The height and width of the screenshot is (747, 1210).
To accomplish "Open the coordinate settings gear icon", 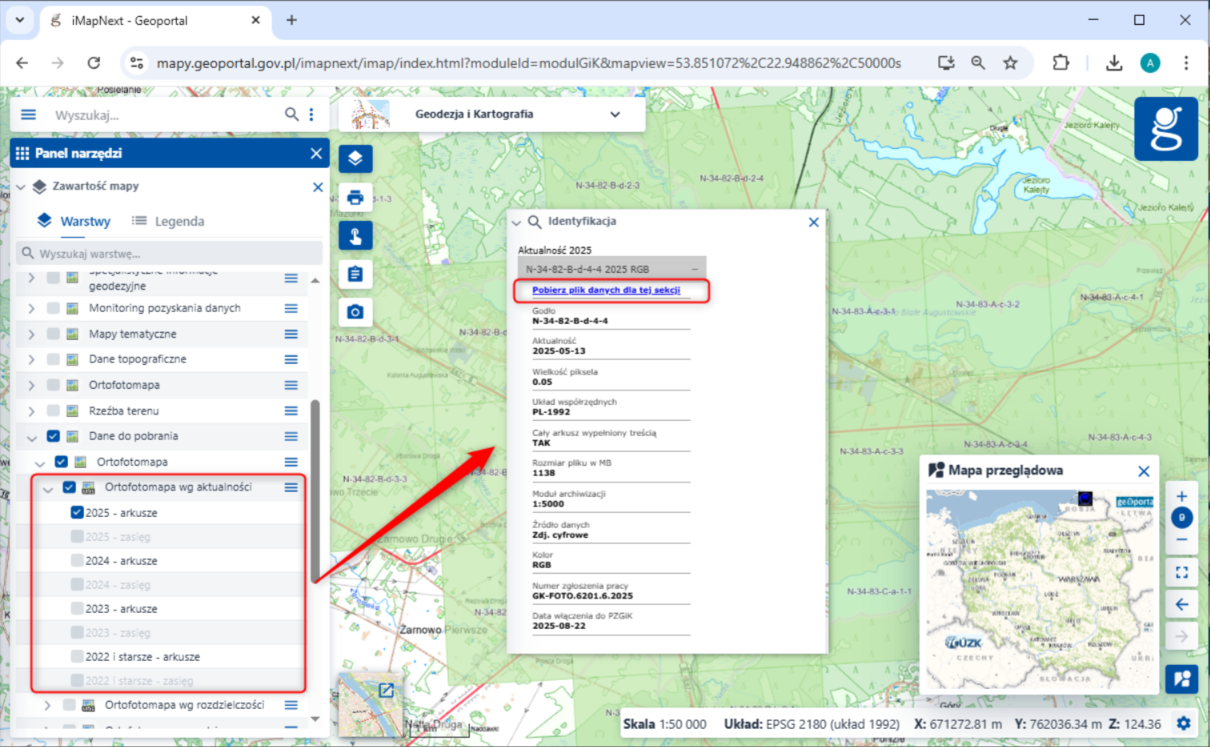I will pyautogui.click(x=1183, y=724).
